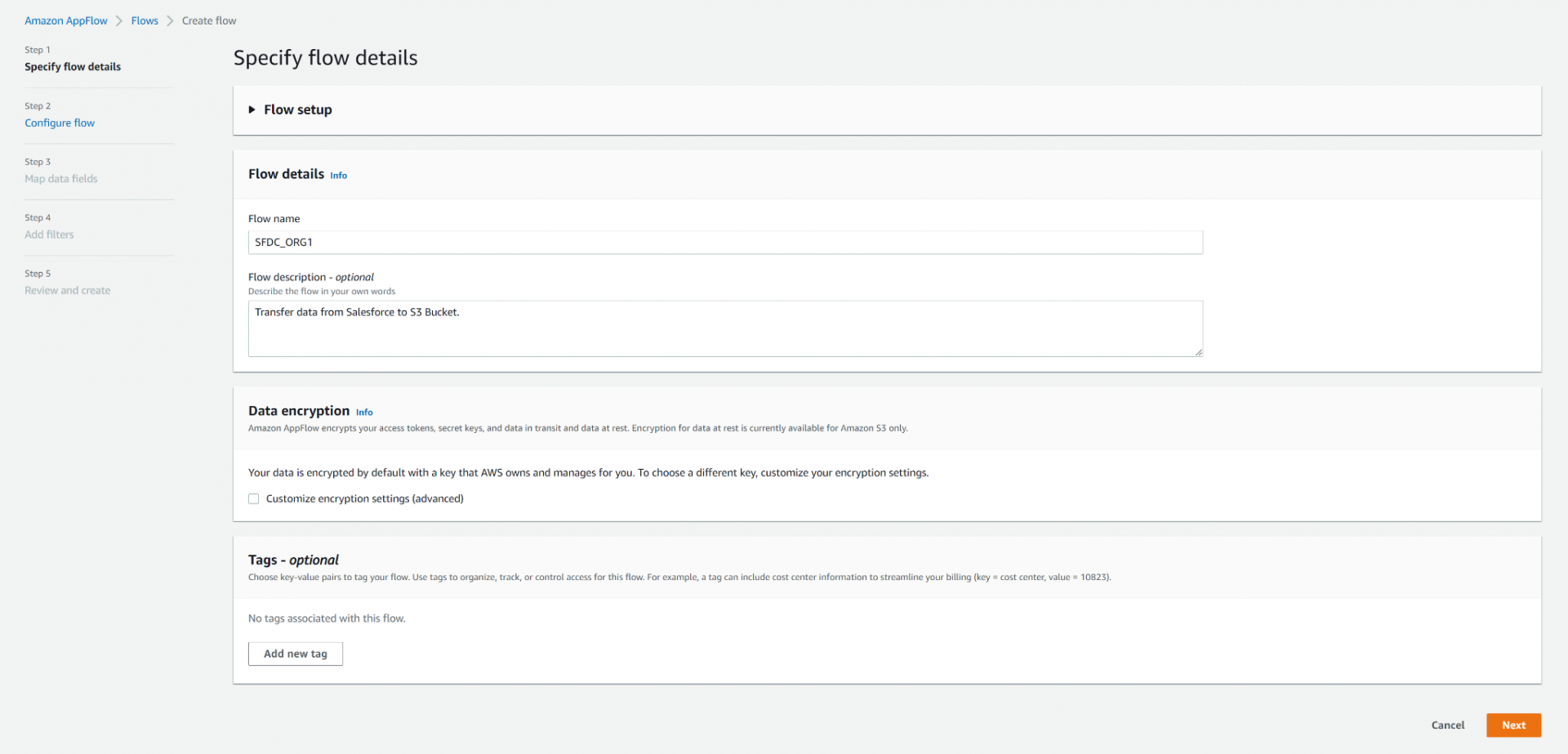Click the Flow setup header text

tap(297, 109)
